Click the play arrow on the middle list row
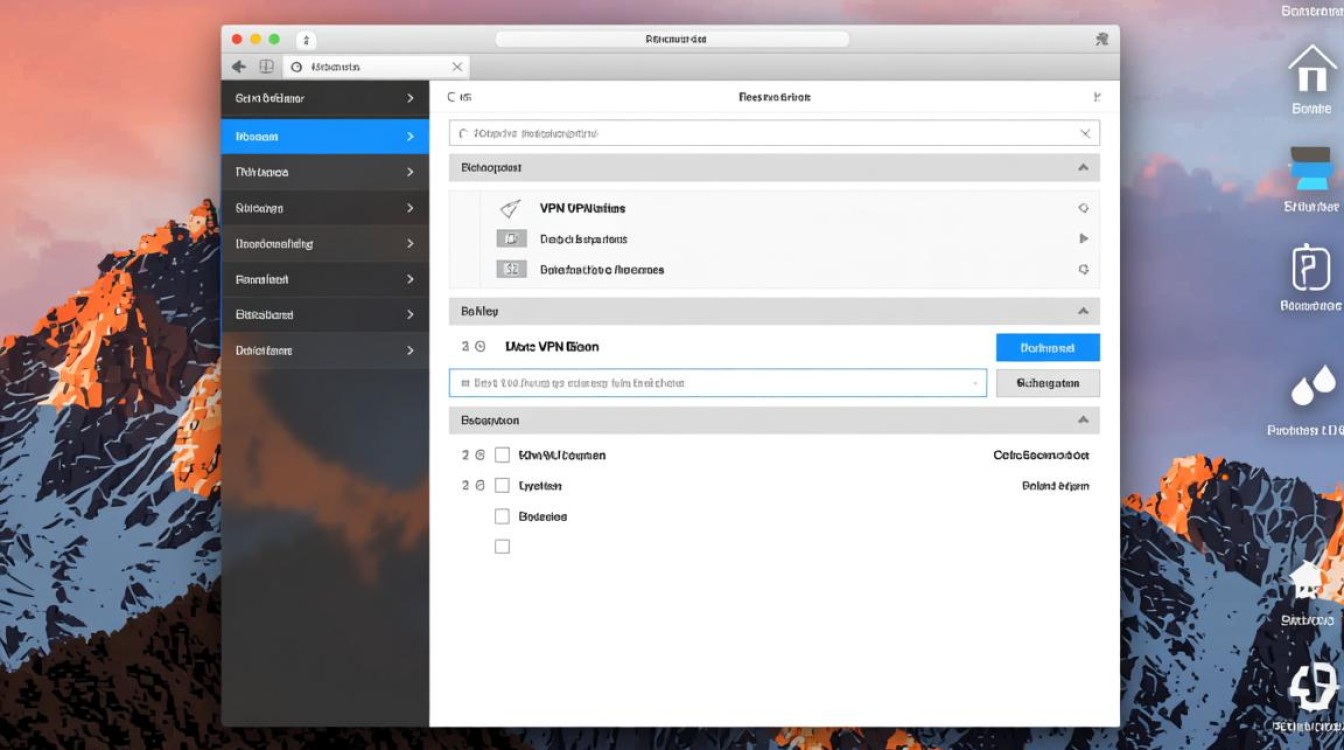Screen dimensions: 1344x750 (1083, 239)
